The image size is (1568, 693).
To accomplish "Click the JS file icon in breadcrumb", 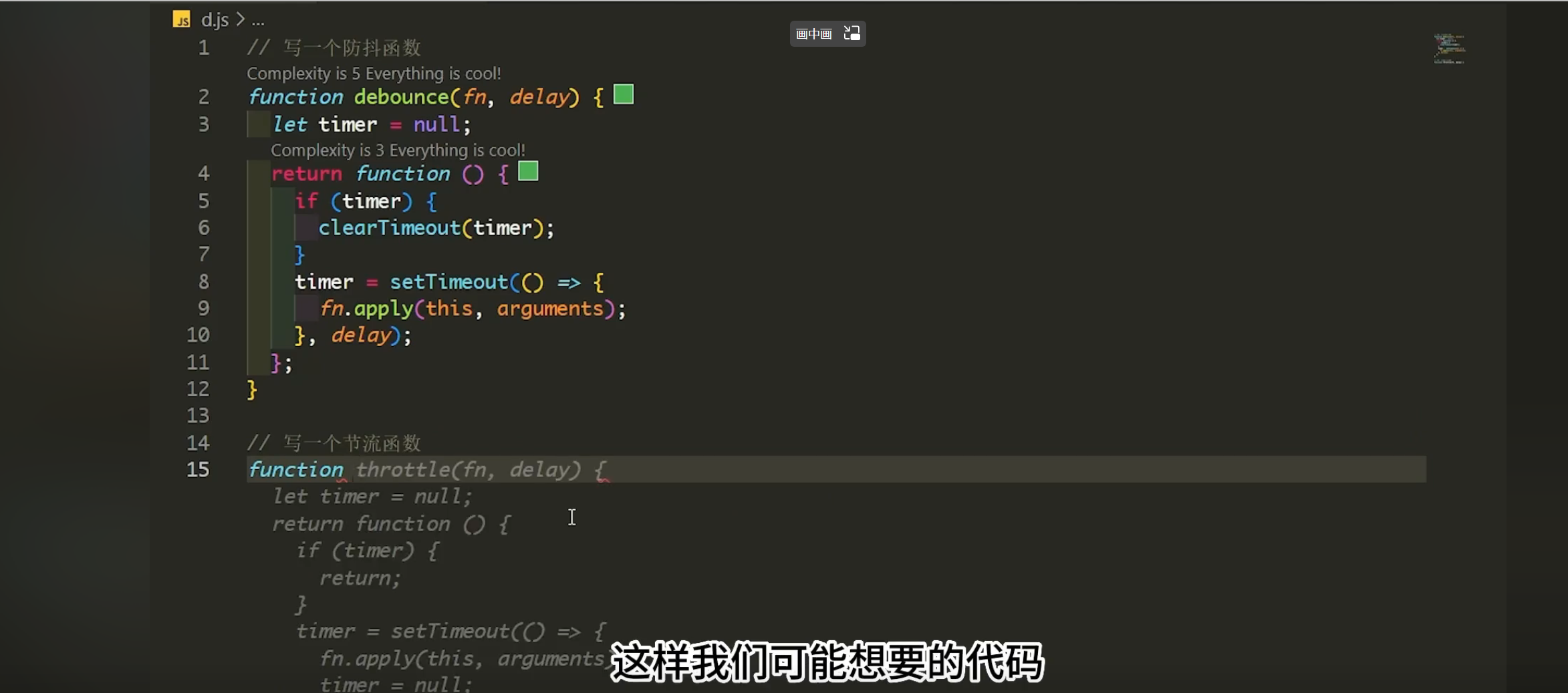I will (181, 19).
